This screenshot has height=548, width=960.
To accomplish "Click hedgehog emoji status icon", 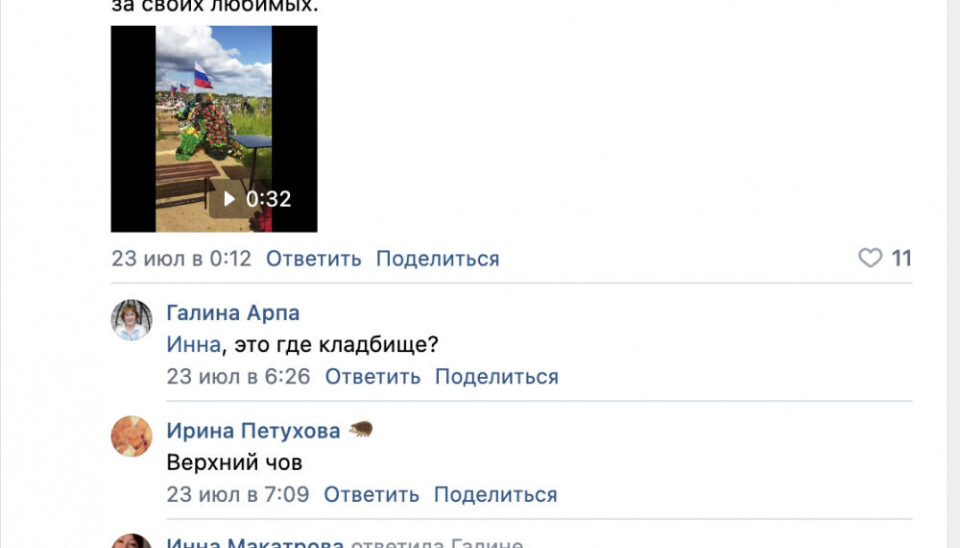I will tap(361, 430).
